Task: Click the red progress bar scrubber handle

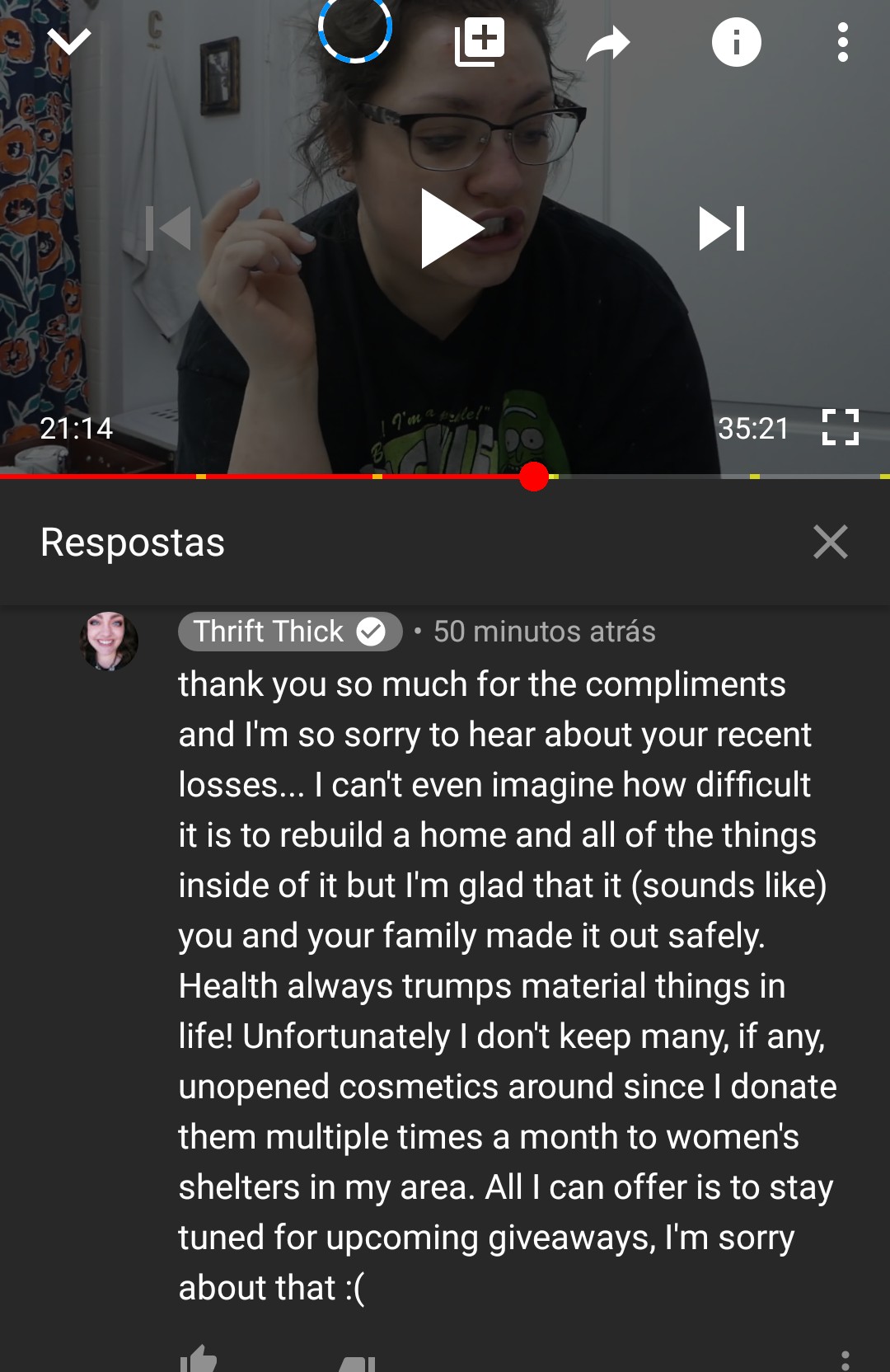Action: 534,477
